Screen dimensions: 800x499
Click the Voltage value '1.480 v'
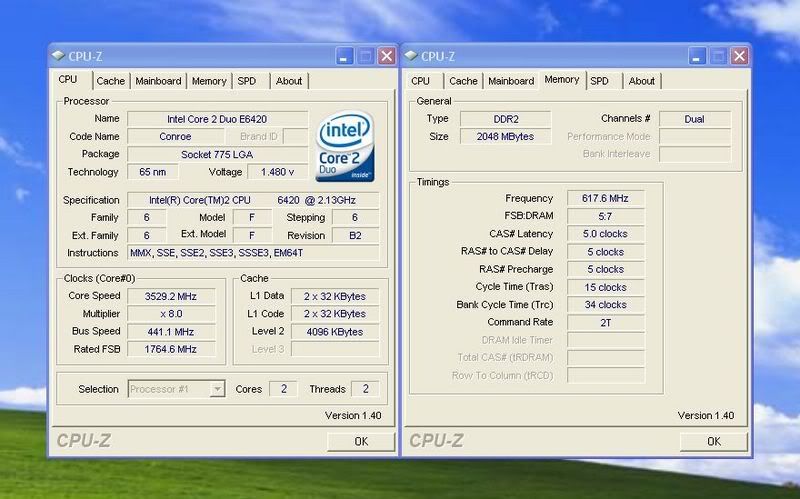point(278,172)
